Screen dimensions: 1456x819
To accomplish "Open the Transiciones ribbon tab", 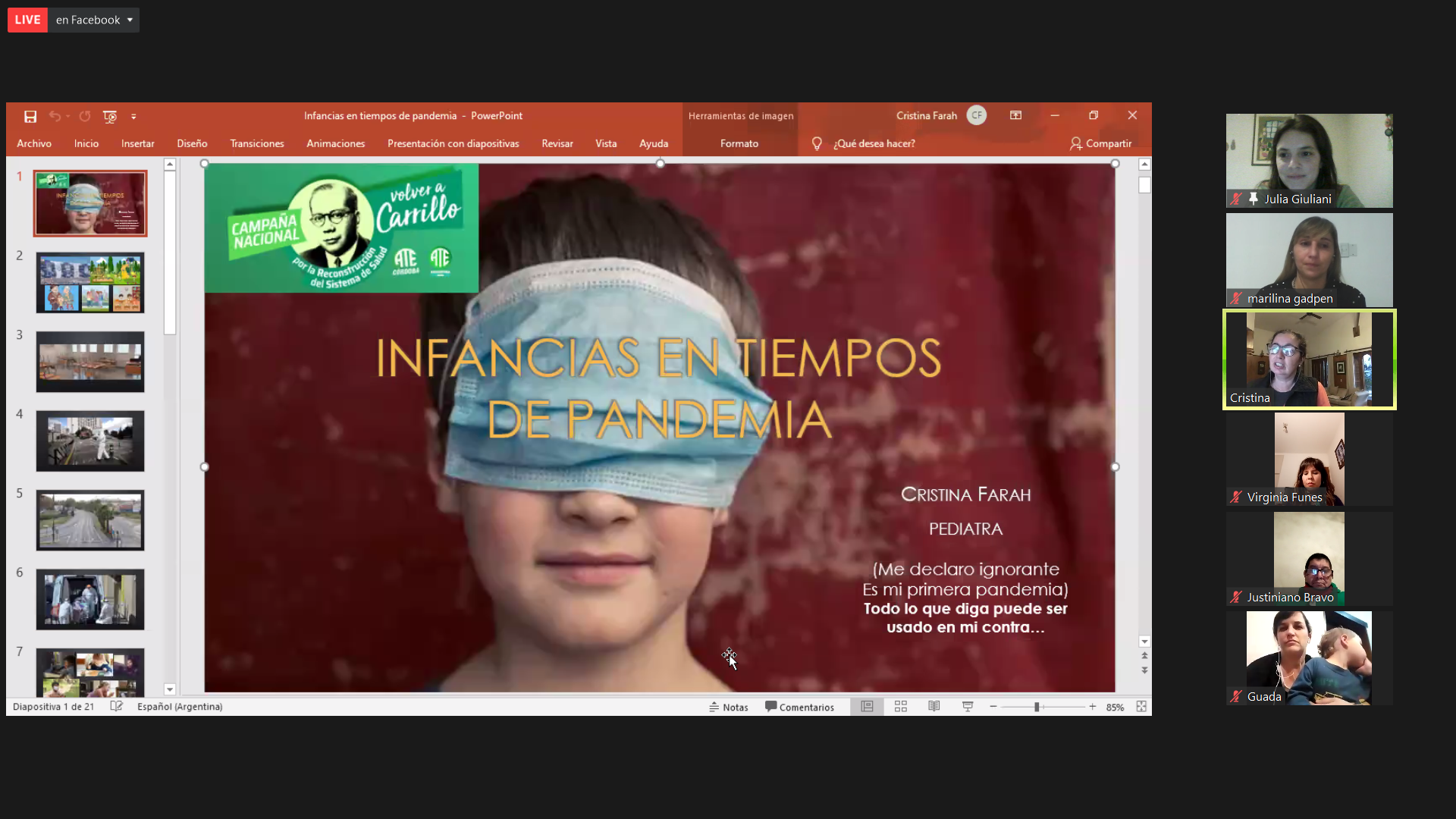I will point(257,143).
